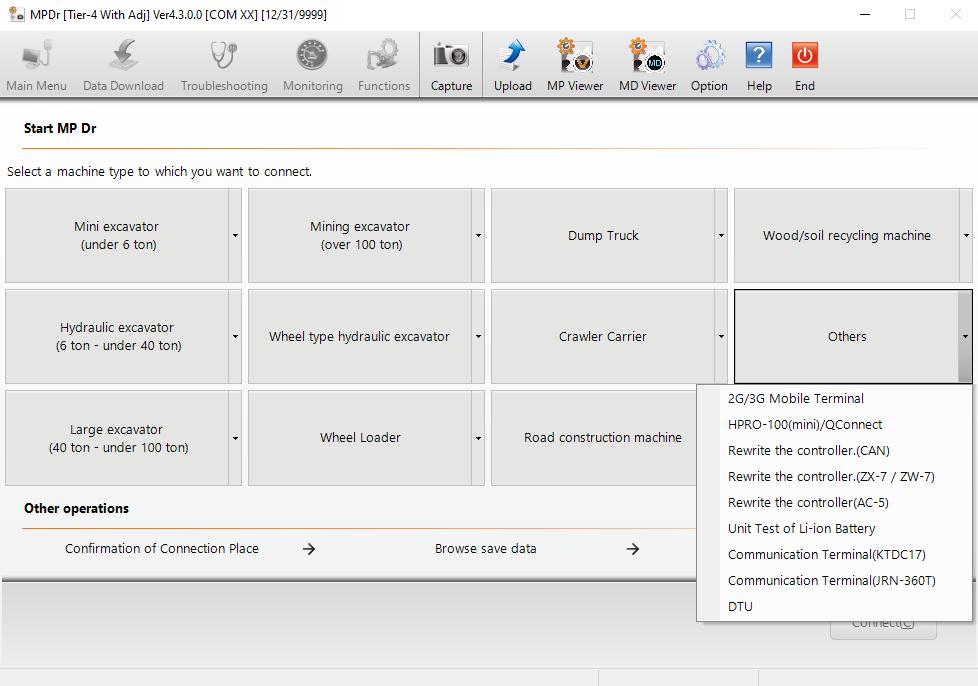The width and height of the screenshot is (978, 686).
Task: Select Communication Terminal(JRN-360T) entry
Action: [834, 581]
